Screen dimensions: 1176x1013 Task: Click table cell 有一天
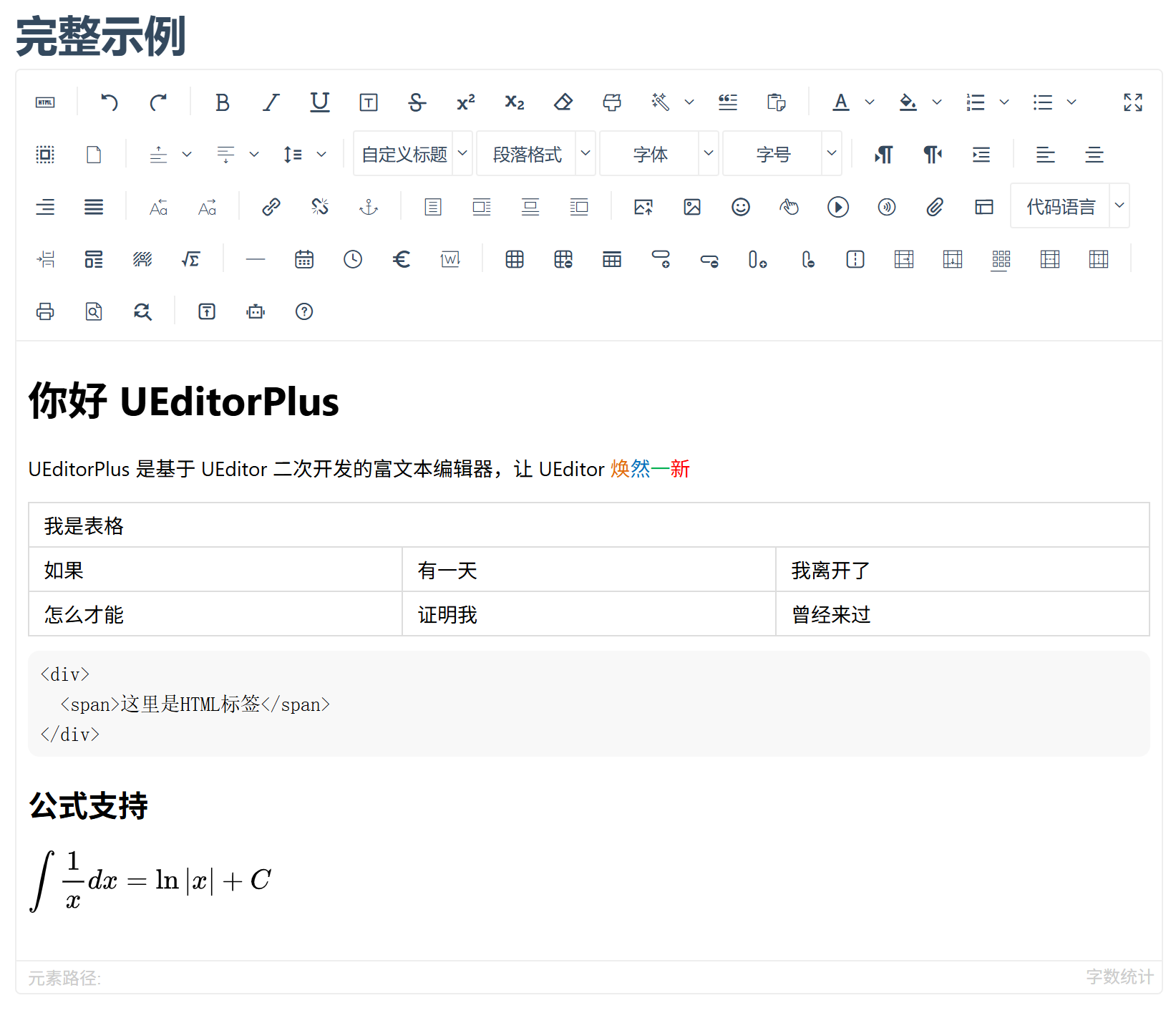[589, 570]
